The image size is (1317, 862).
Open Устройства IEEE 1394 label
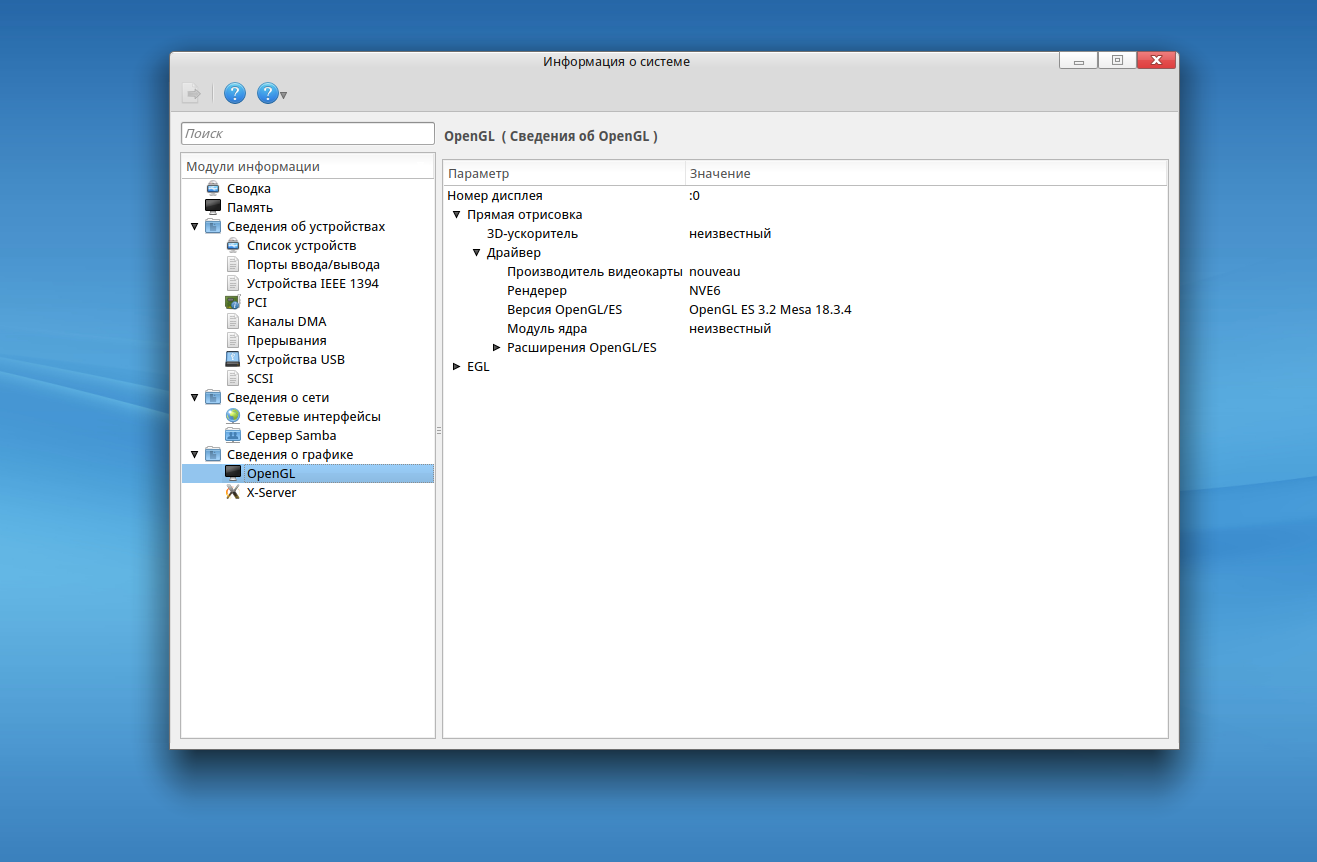click(313, 283)
